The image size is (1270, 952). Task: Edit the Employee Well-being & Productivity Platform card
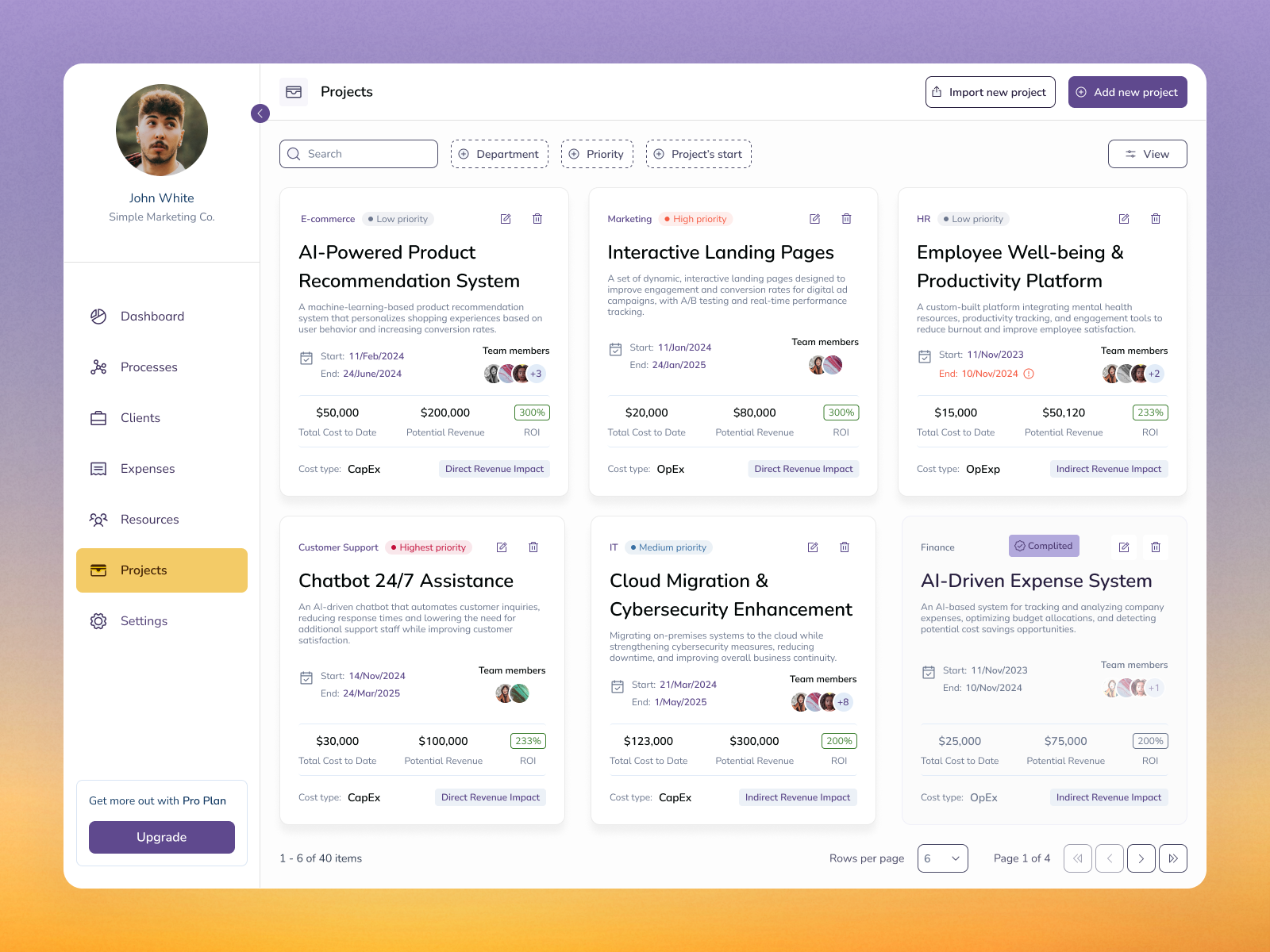tap(1124, 219)
